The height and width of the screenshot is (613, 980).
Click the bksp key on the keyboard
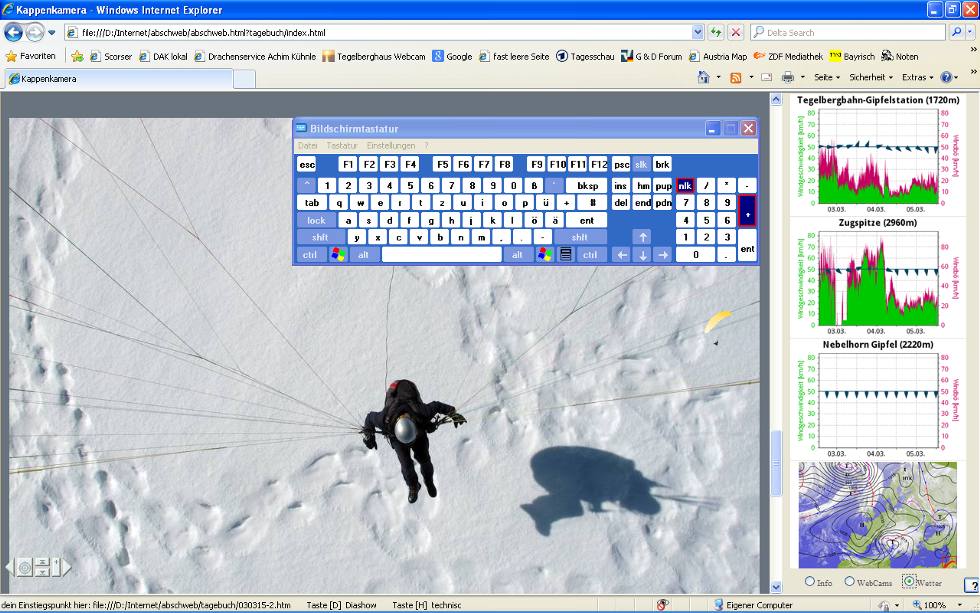pyautogui.click(x=587, y=186)
